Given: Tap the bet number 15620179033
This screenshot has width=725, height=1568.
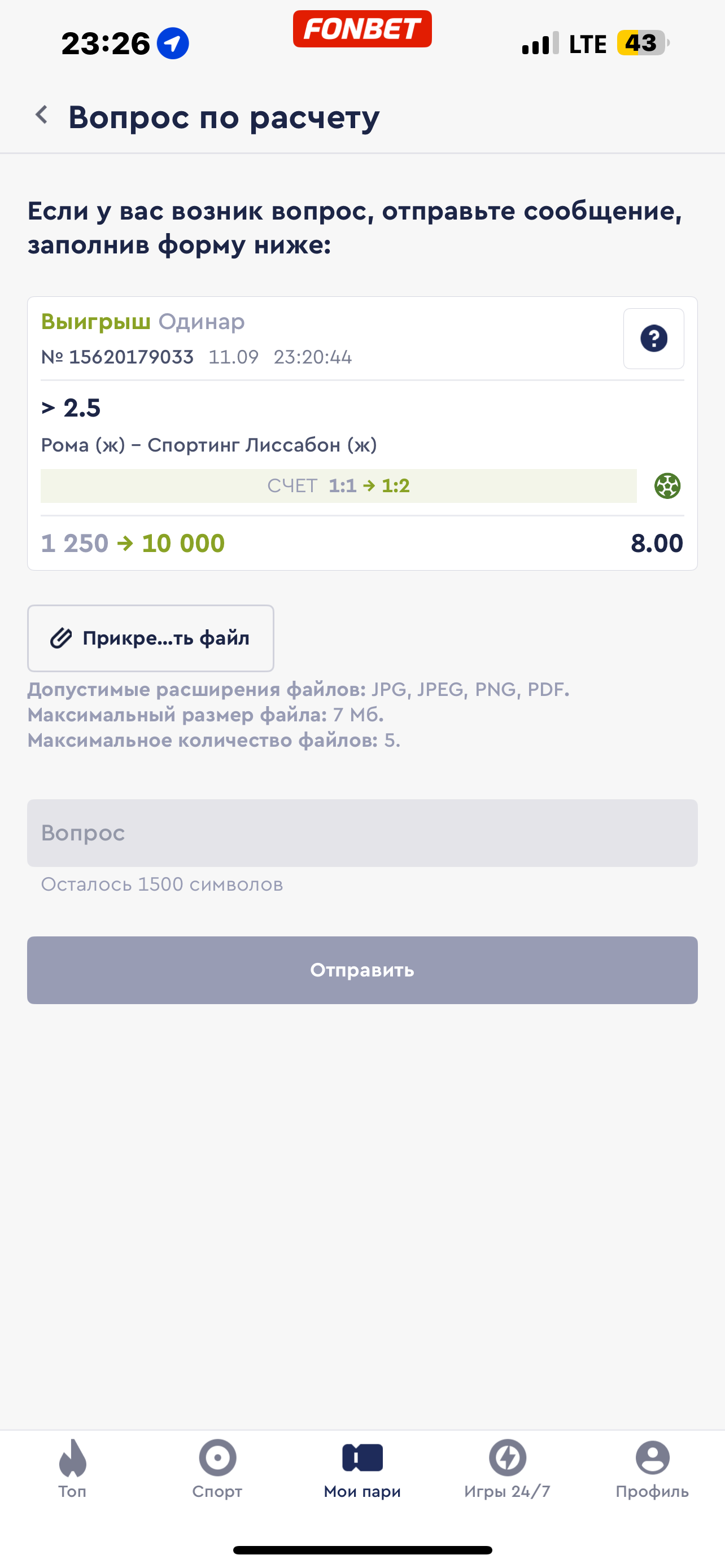Looking at the screenshot, I should tap(131, 357).
